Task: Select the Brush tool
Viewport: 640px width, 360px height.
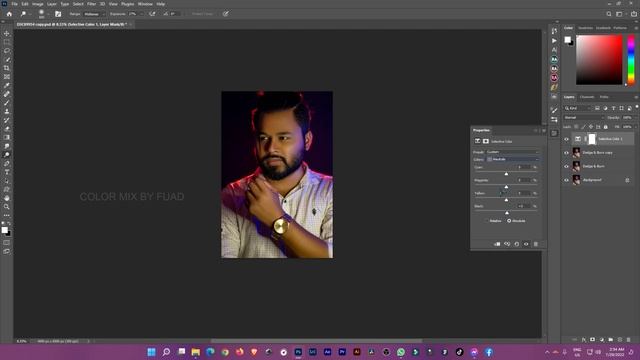Action: pos(7,102)
